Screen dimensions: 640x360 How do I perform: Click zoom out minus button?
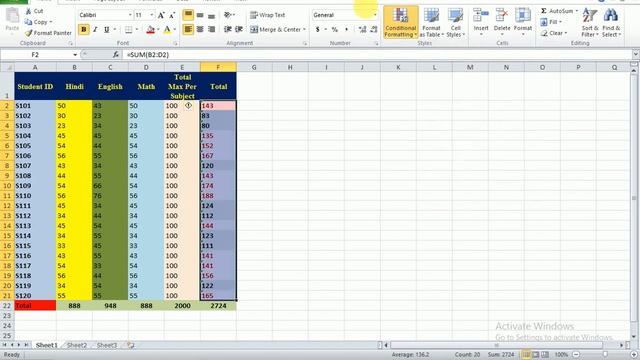[x=576, y=355]
